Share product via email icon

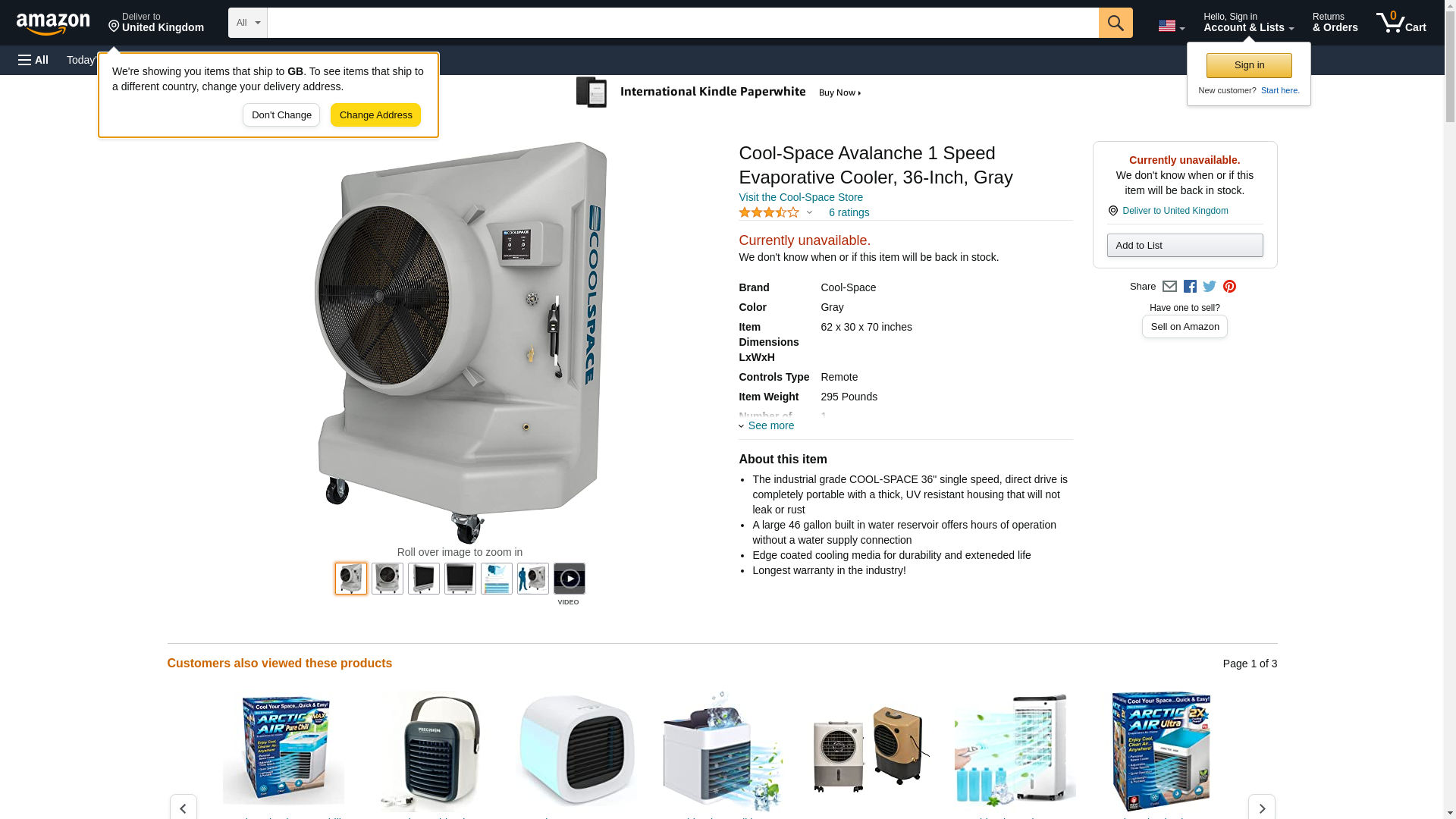[1169, 287]
